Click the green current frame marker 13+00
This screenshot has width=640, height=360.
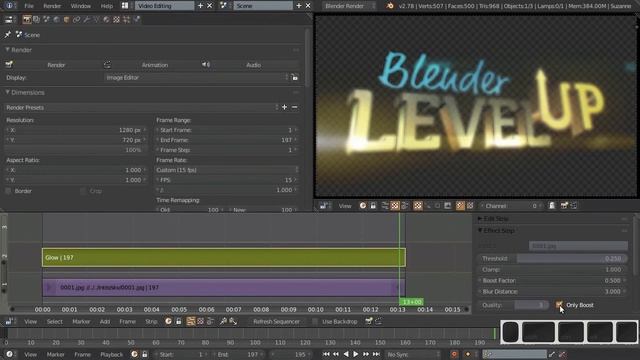coord(411,302)
